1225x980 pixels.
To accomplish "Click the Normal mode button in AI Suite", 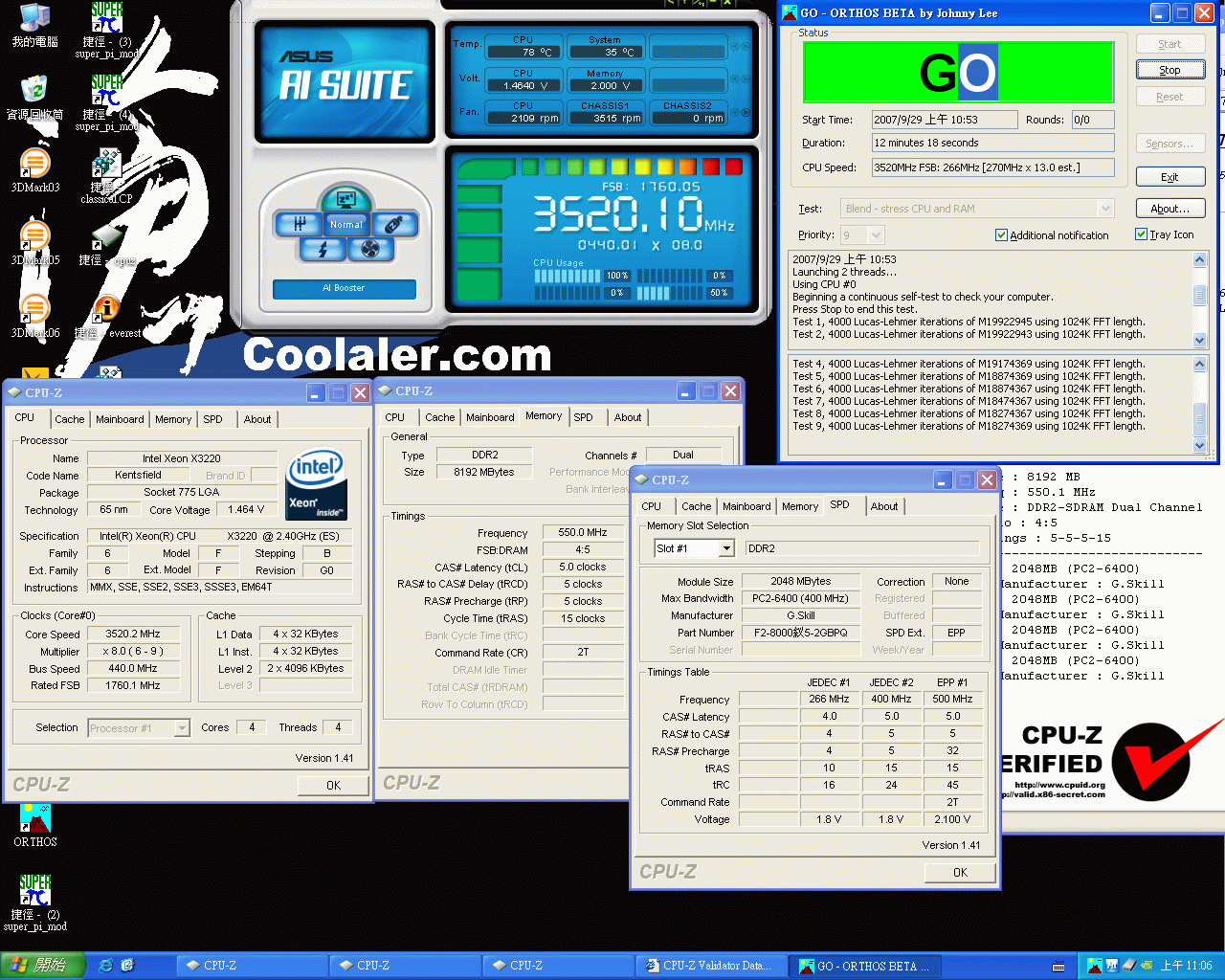I will coord(345,224).
